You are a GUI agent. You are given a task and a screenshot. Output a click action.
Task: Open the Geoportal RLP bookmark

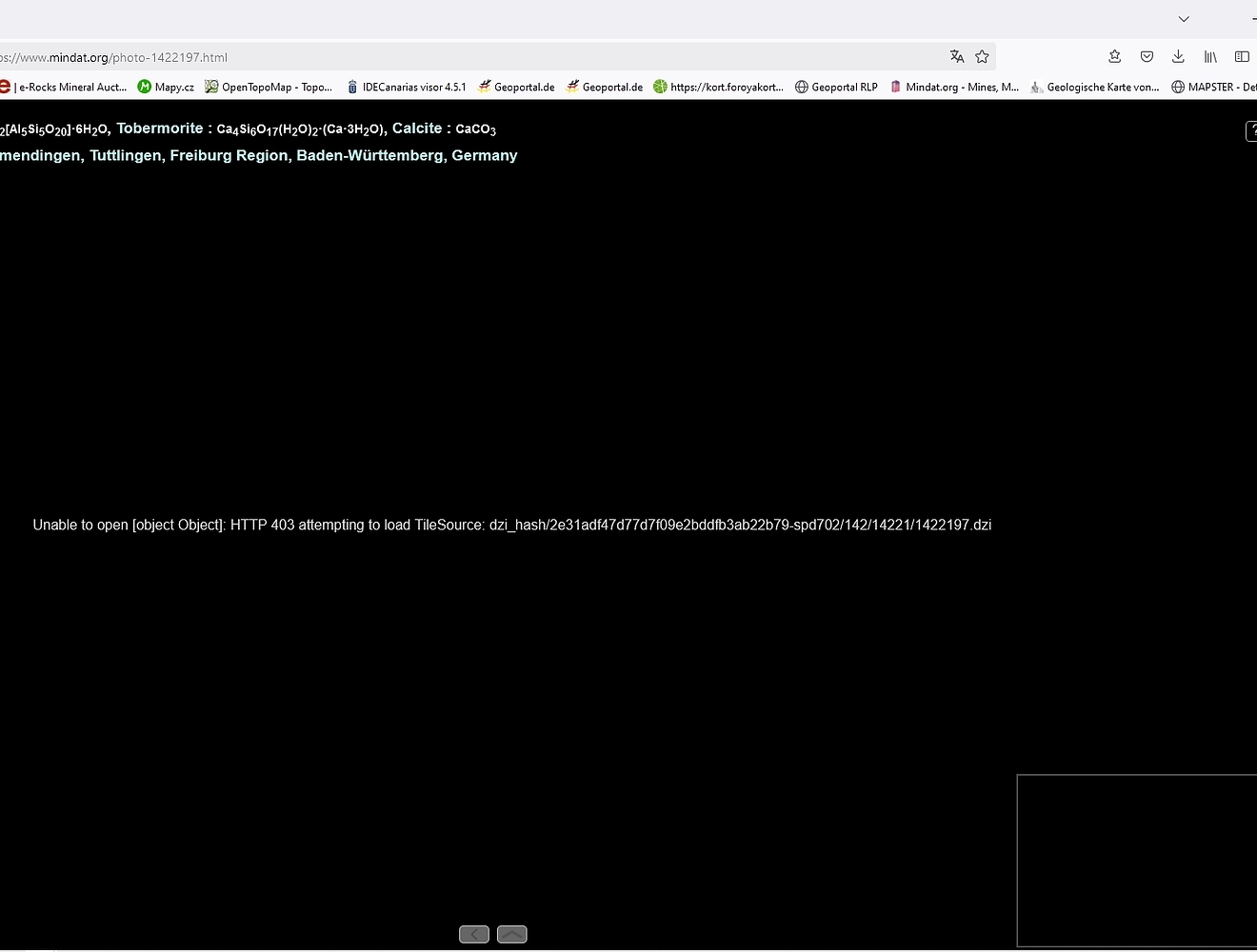(x=836, y=87)
